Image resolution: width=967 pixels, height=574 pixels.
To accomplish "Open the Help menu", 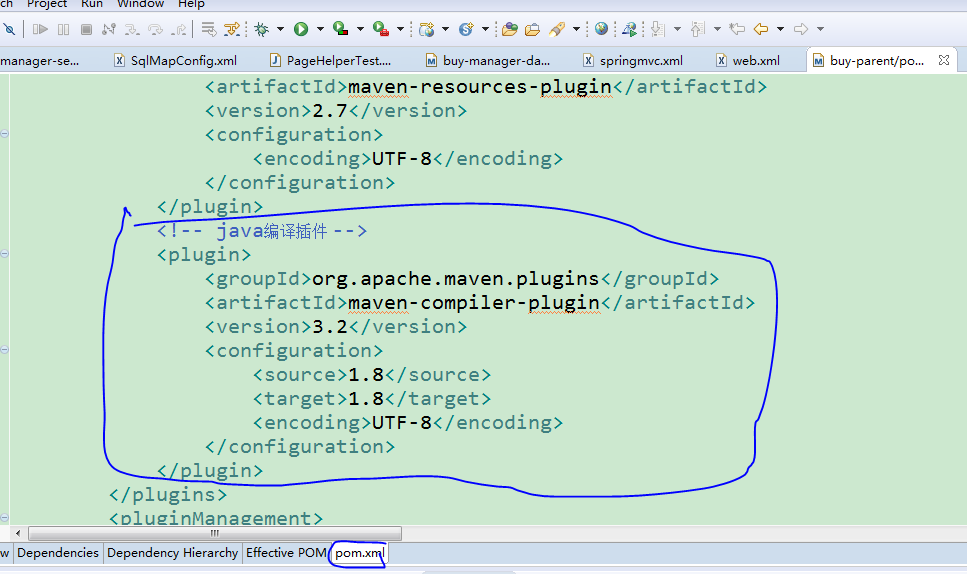I will pyautogui.click(x=191, y=4).
